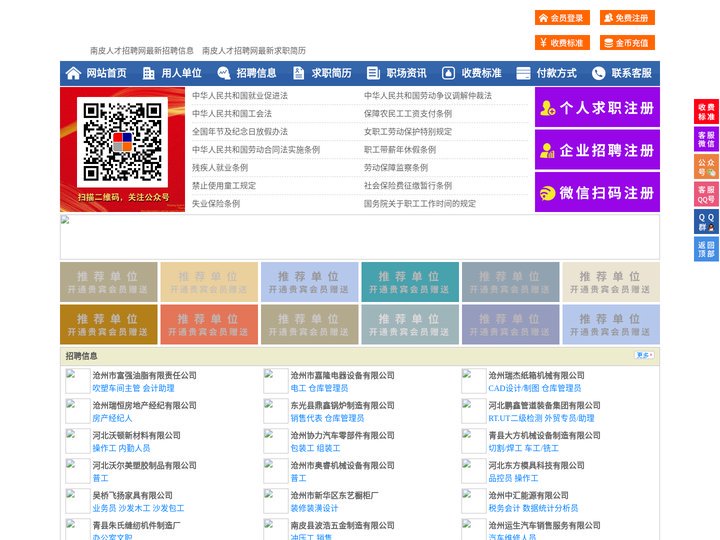Screen dimensions: 720x540
Task: Open 个人求职注册 purple banner
Action: [597, 107]
